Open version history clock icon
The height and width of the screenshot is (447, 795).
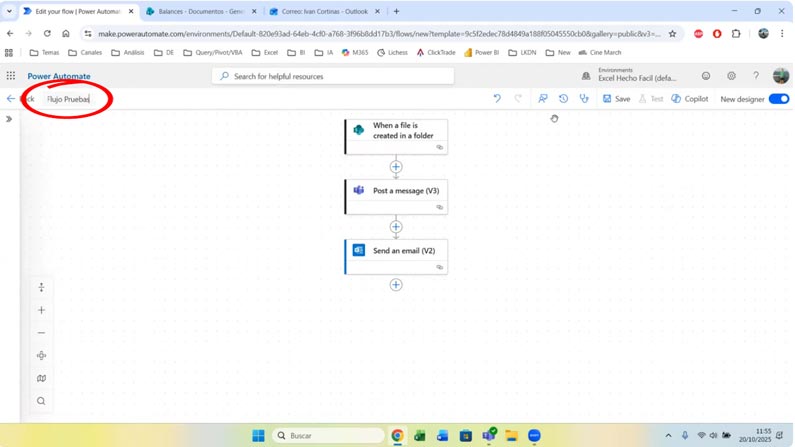point(563,99)
